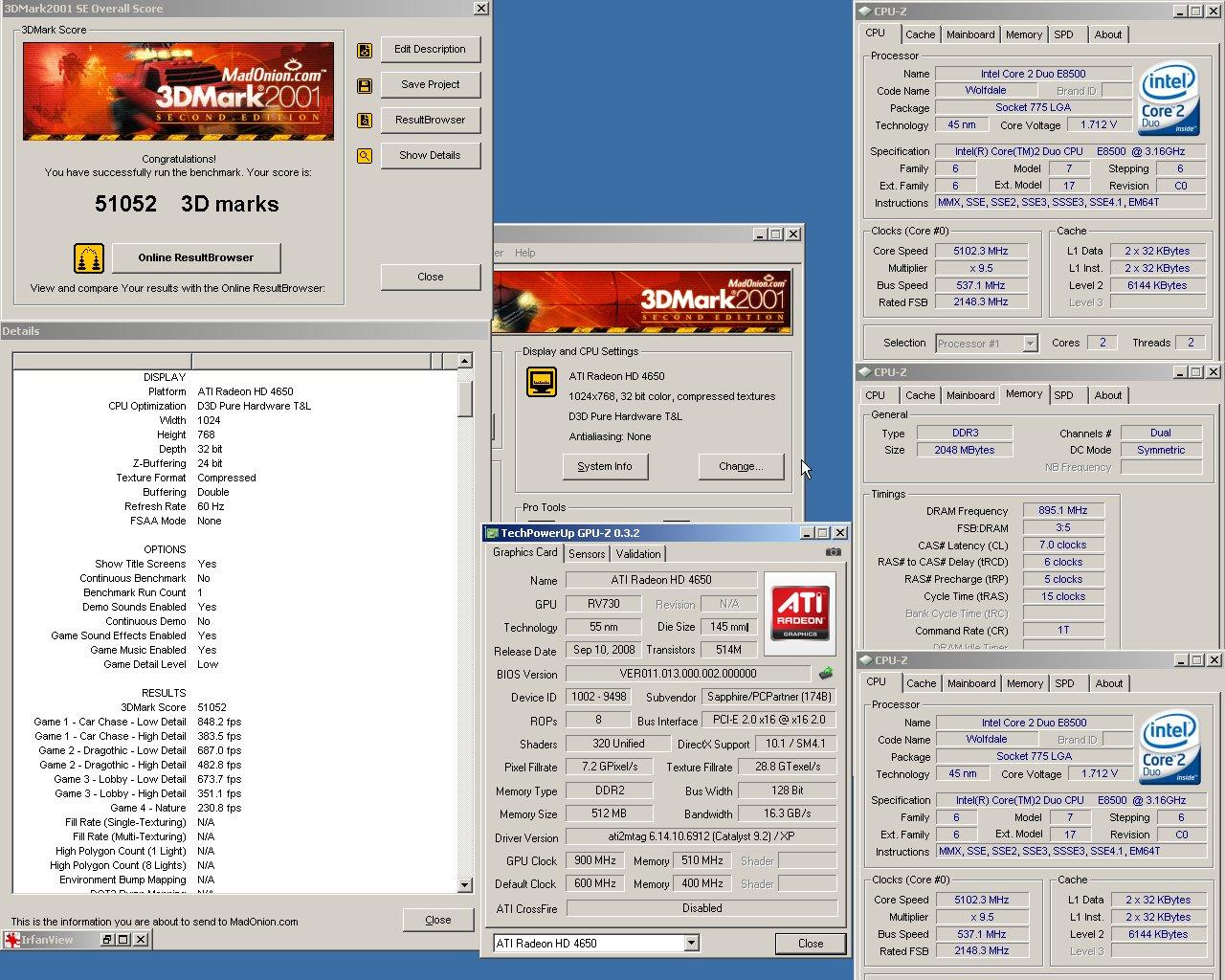Click Core Voltage 1.712 V in top CPU-Z
The height and width of the screenshot is (980, 1225).
pos(1099,124)
